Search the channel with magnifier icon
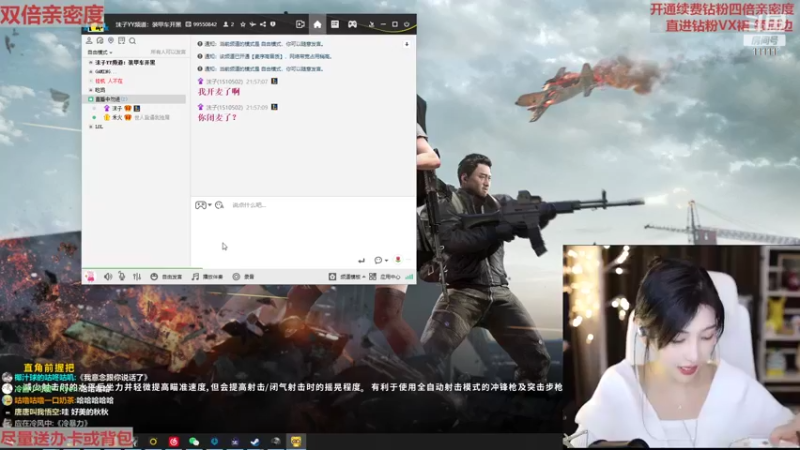The width and height of the screenshot is (800, 450). tap(132, 40)
